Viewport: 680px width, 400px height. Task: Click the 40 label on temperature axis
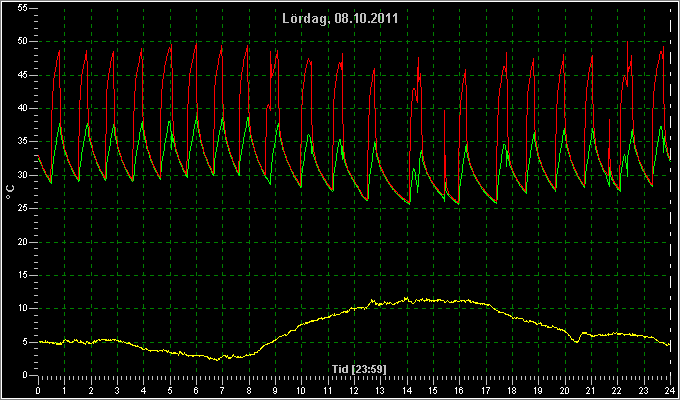click(x=23, y=108)
